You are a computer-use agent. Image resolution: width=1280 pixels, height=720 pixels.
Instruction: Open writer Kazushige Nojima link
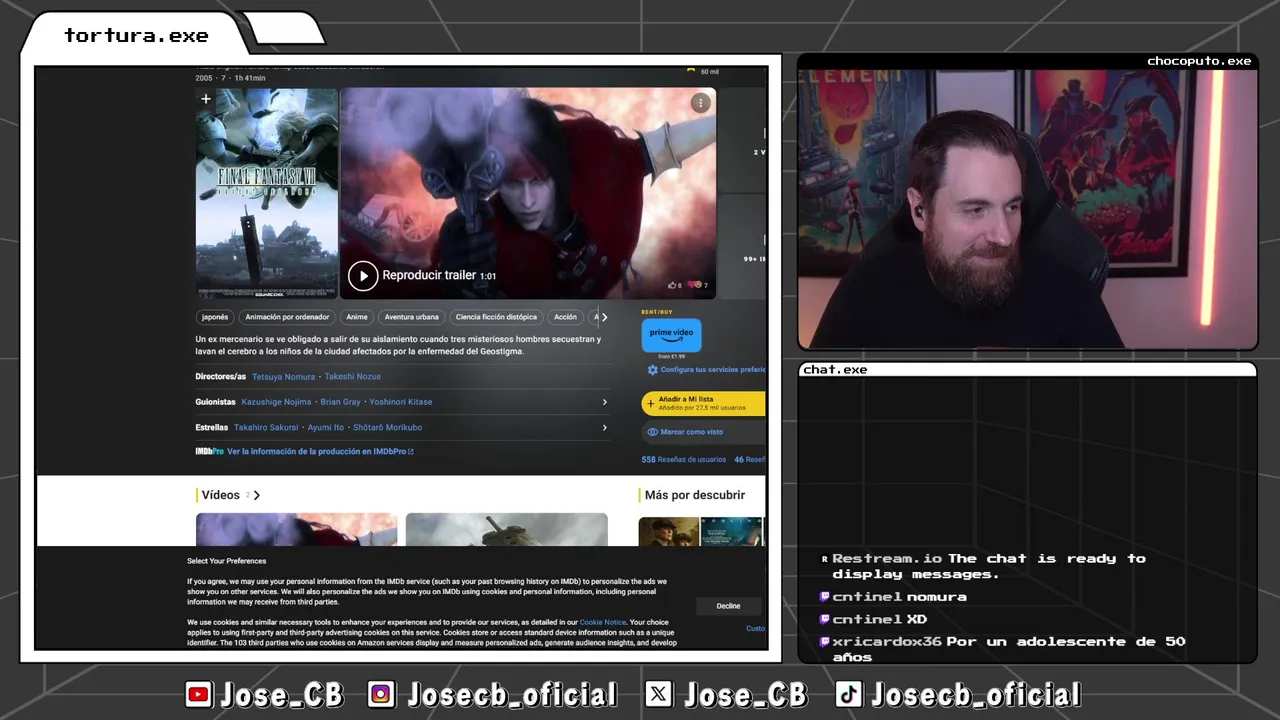[x=276, y=402]
